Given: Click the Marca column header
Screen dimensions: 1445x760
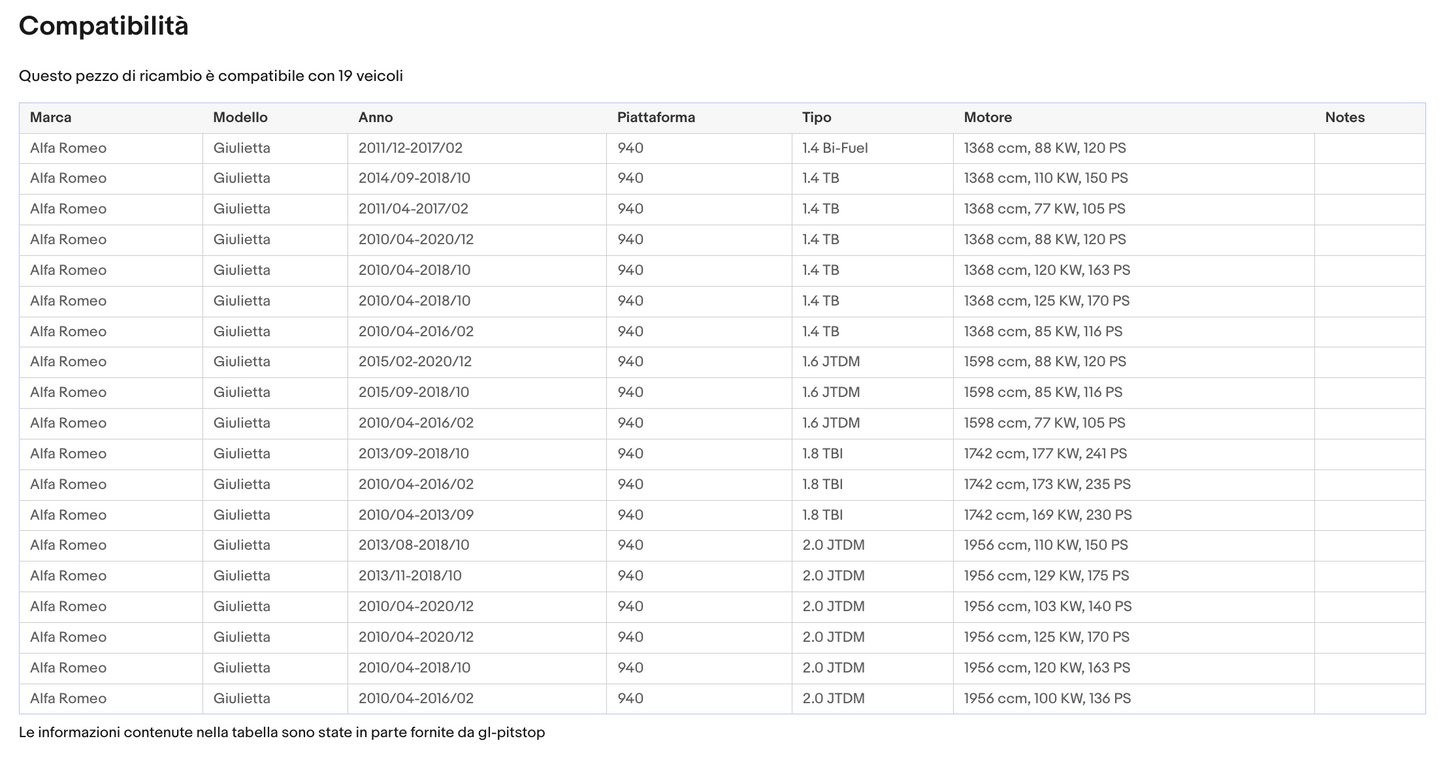Looking at the screenshot, I should click(51, 118).
